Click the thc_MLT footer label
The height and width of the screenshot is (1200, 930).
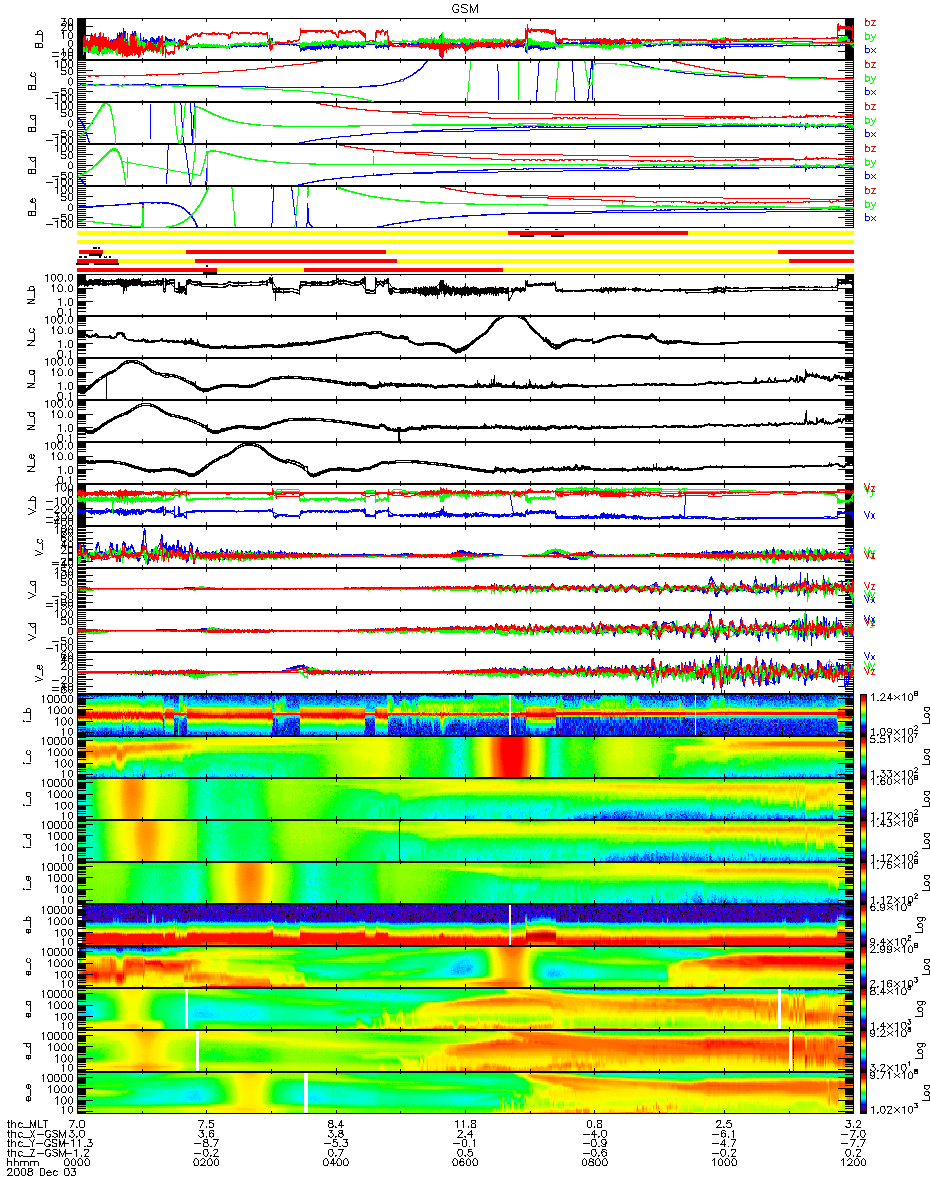pos(26,1126)
